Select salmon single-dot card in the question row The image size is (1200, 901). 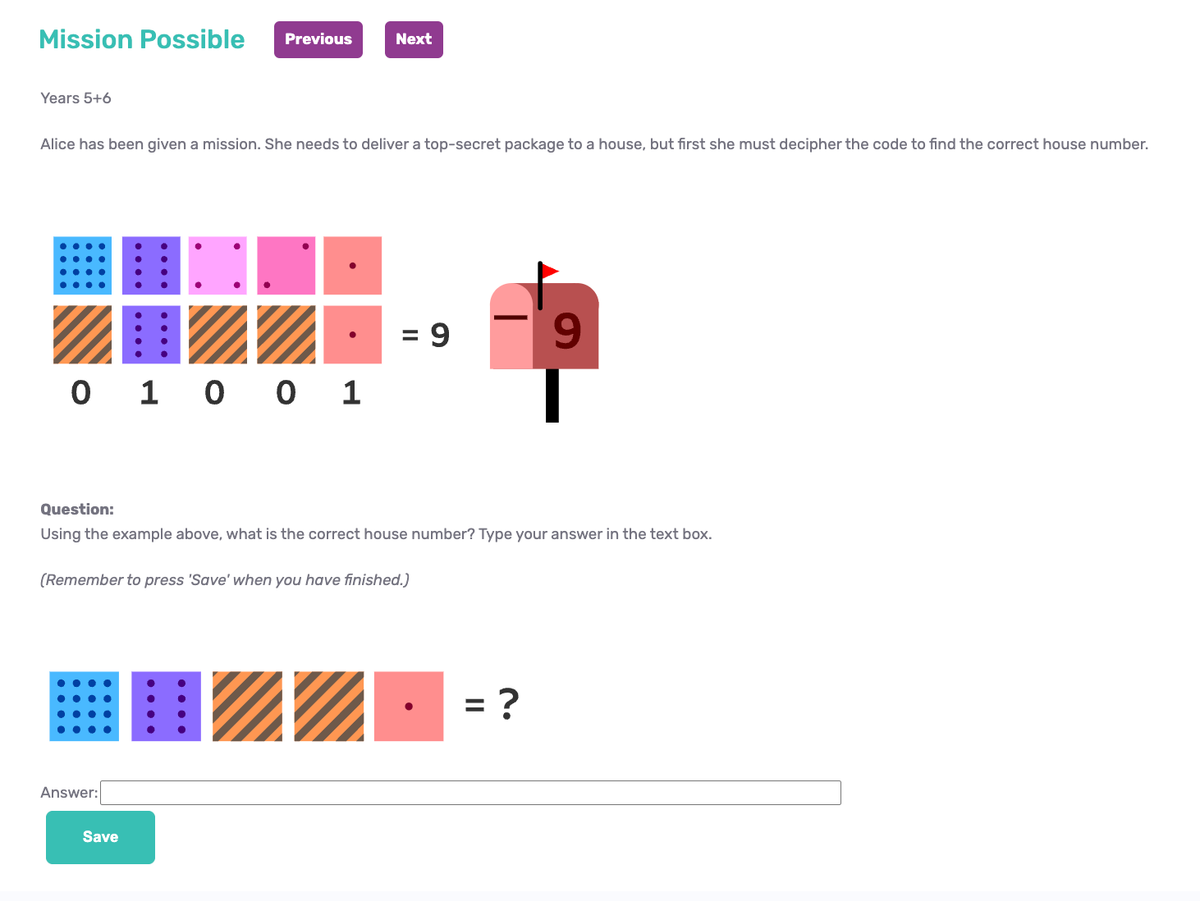tap(408, 706)
